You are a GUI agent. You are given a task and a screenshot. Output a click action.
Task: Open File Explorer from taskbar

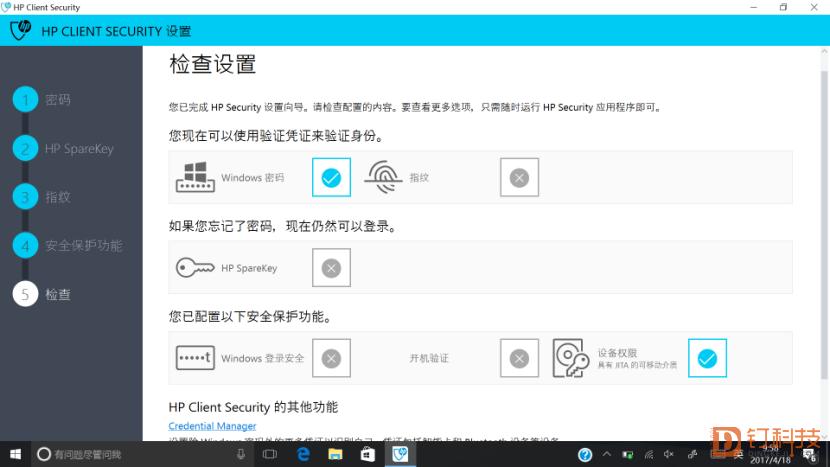pyautogui.click(x=335, y=454)
